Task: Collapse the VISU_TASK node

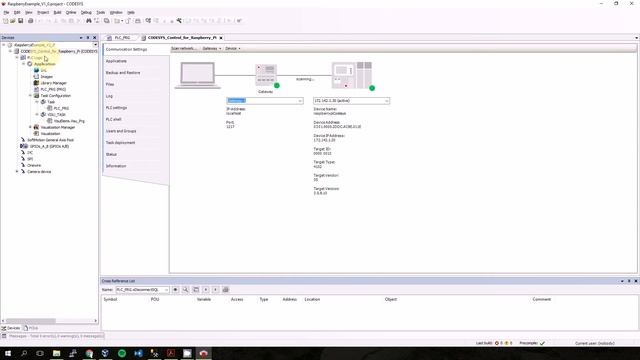Action: click(x=37, y=115)
